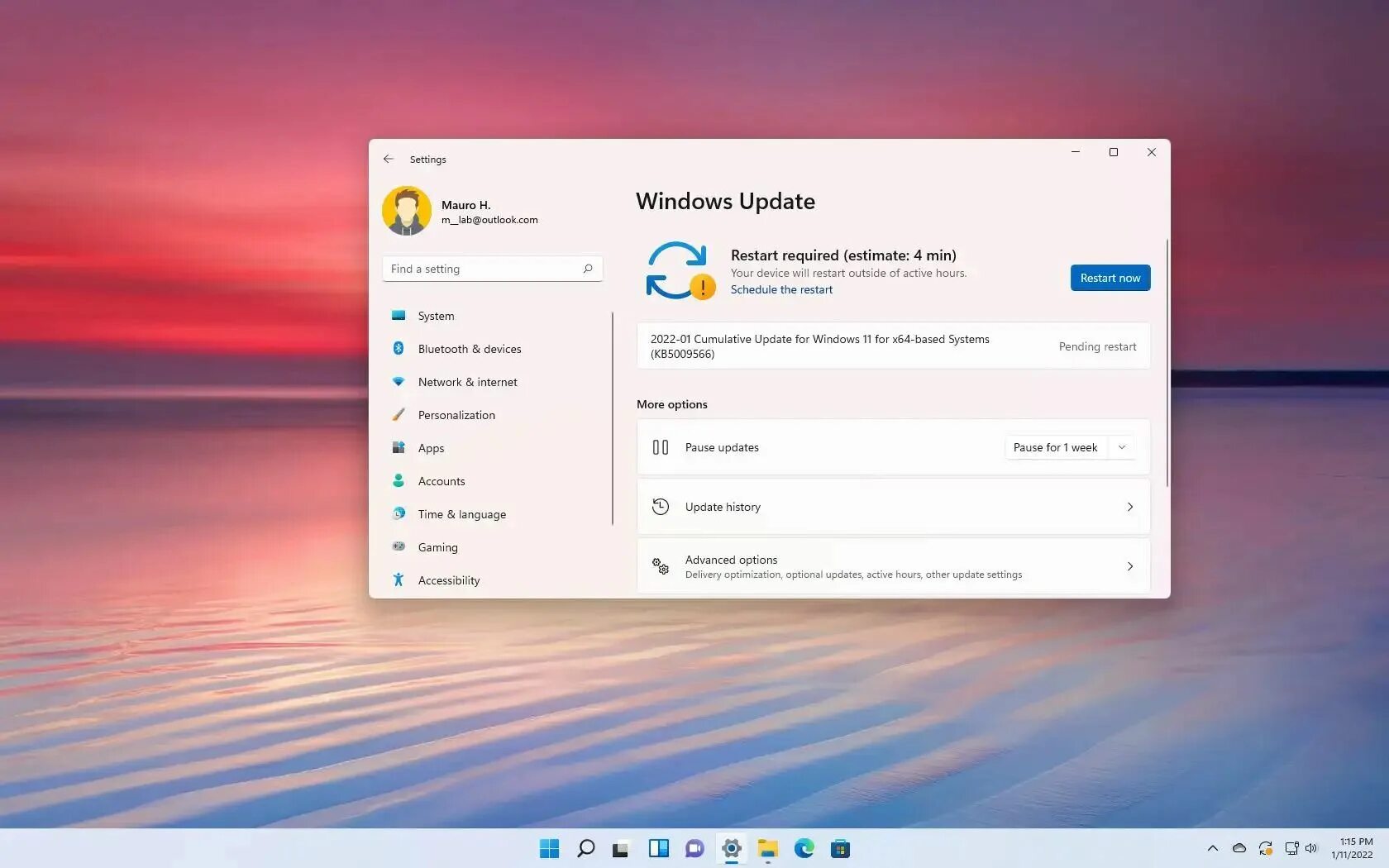Open File Explorer from taskbar
The height and width of the screenshot is (868, 1389).
768,848
